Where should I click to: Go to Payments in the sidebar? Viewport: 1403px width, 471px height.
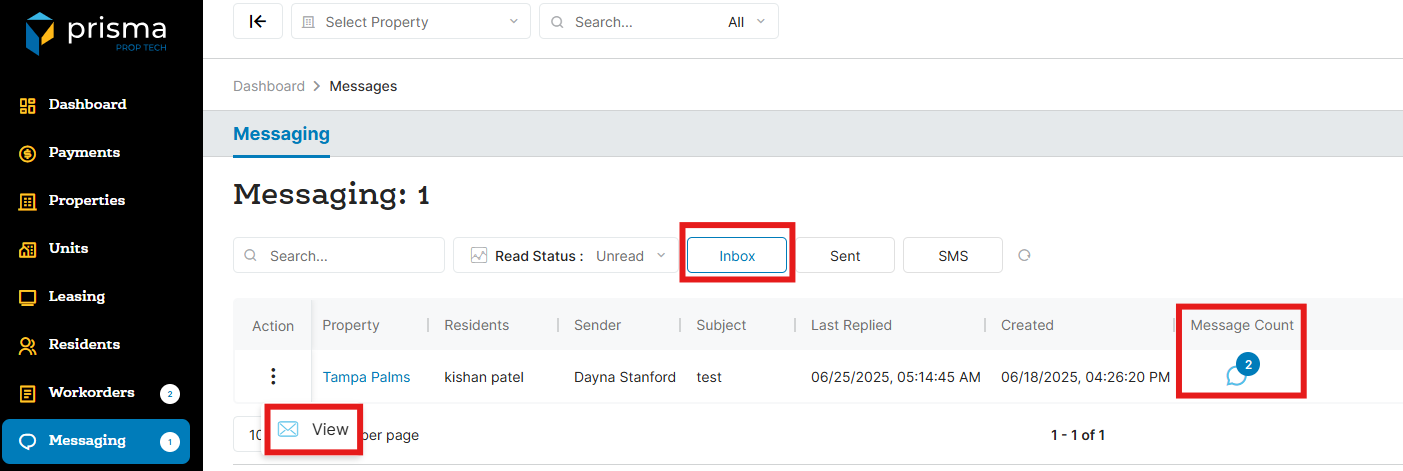point(84,152)
